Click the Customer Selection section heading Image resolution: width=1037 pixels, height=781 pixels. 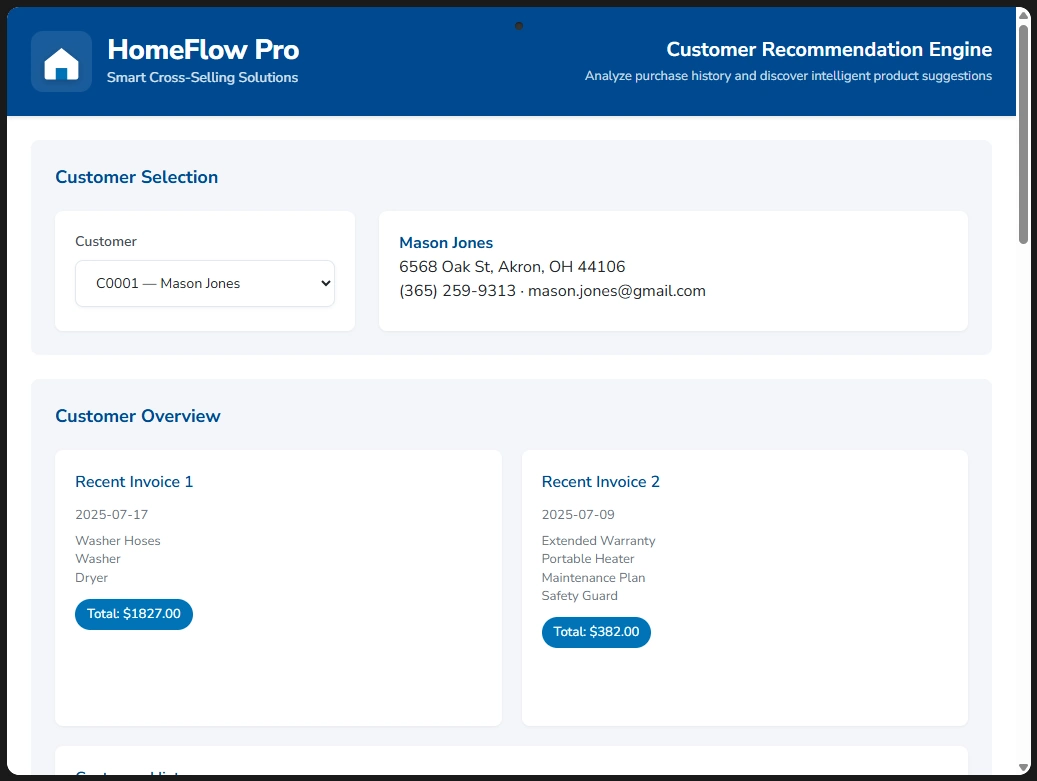[137, 177]
